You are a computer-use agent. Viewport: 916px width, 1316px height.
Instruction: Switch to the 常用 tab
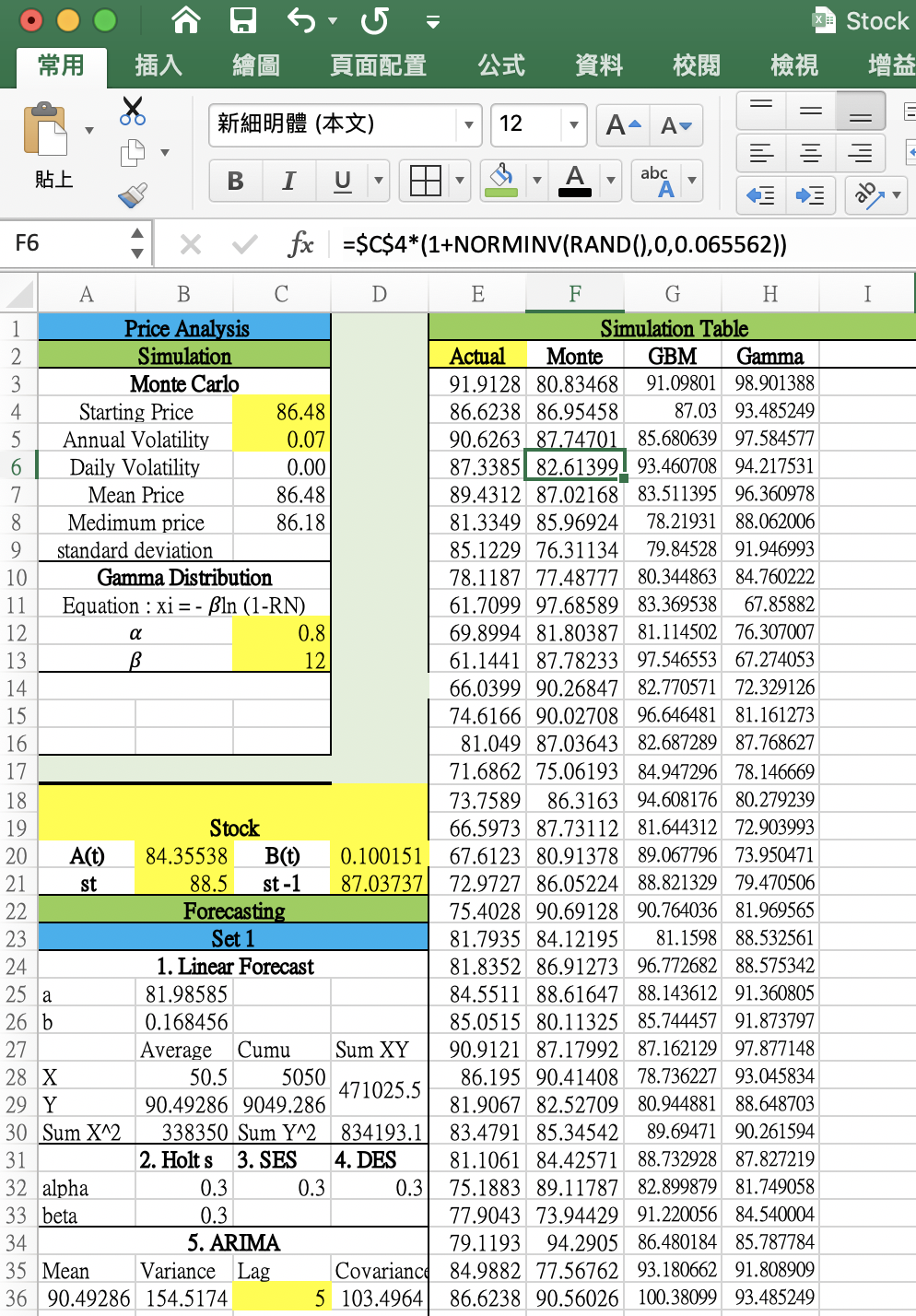tap(61, 65)
